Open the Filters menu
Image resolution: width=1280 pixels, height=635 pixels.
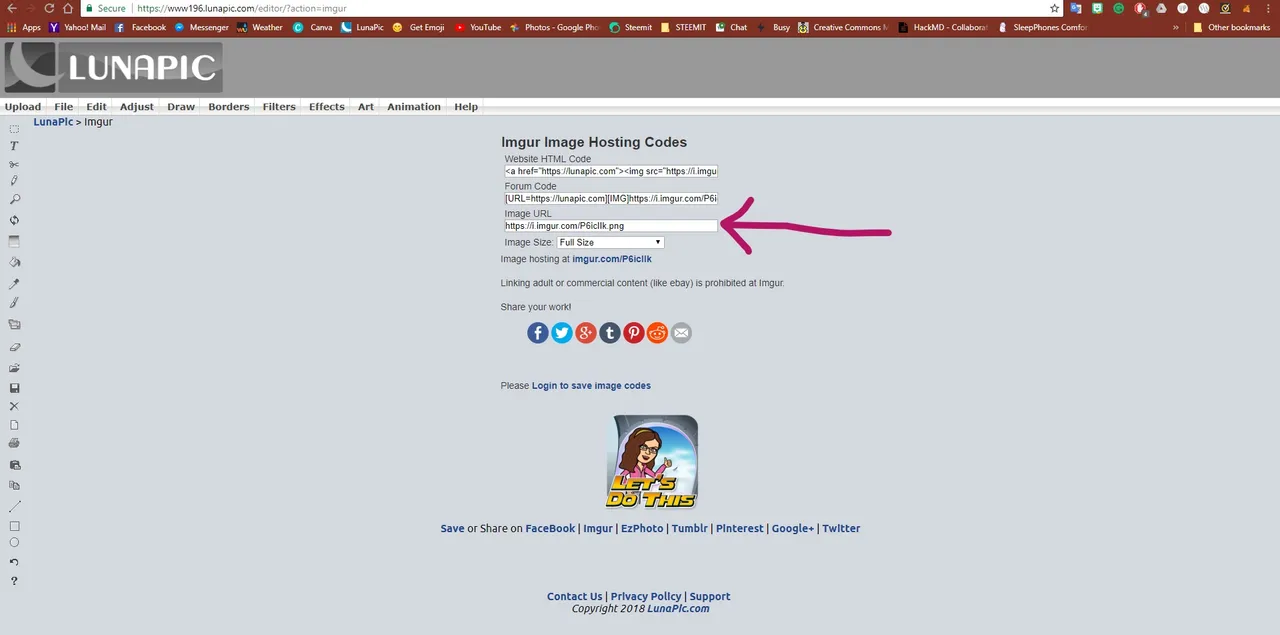pos(279,107)
